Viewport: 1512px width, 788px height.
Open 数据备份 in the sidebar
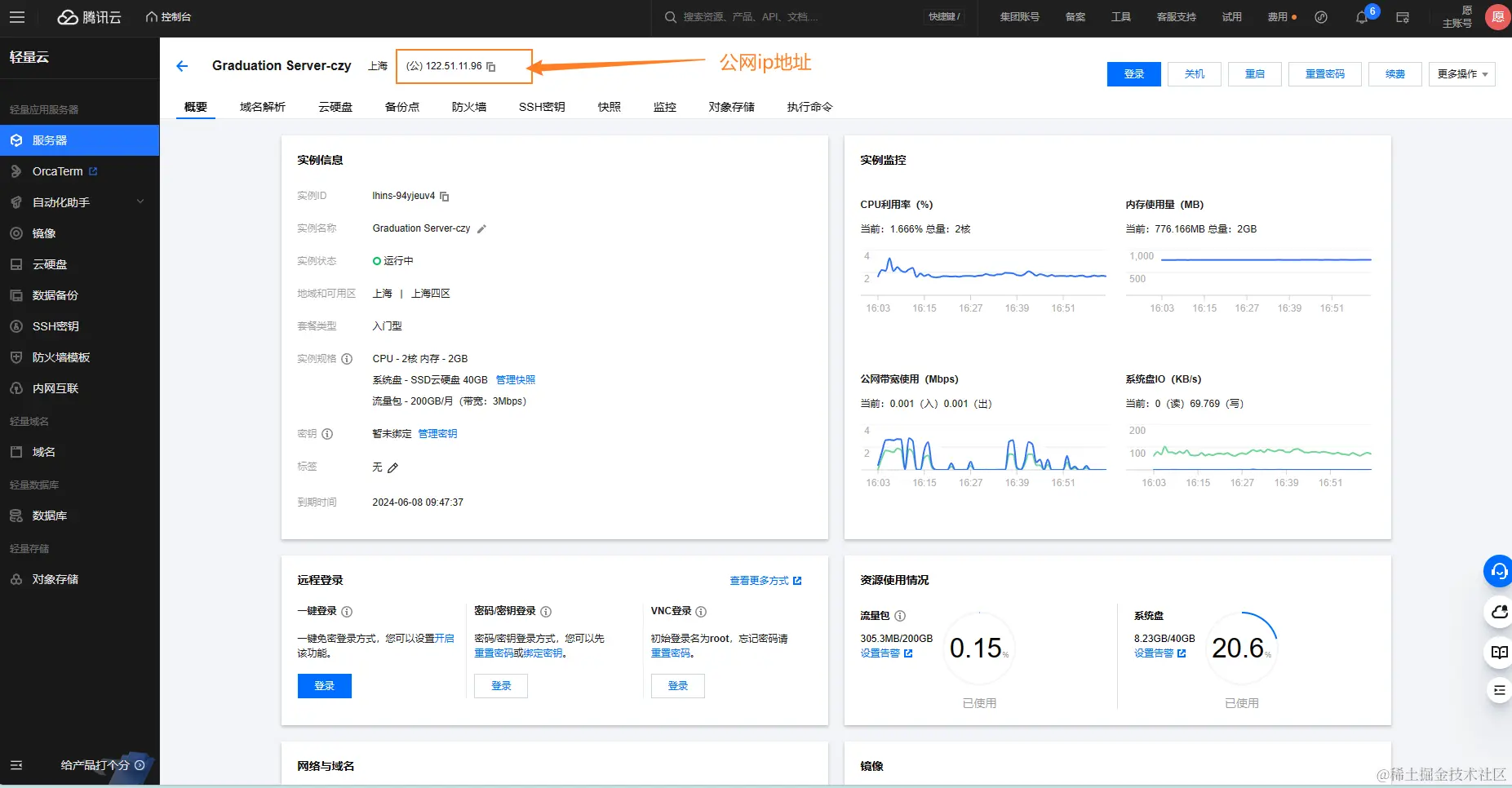point(80,295)
